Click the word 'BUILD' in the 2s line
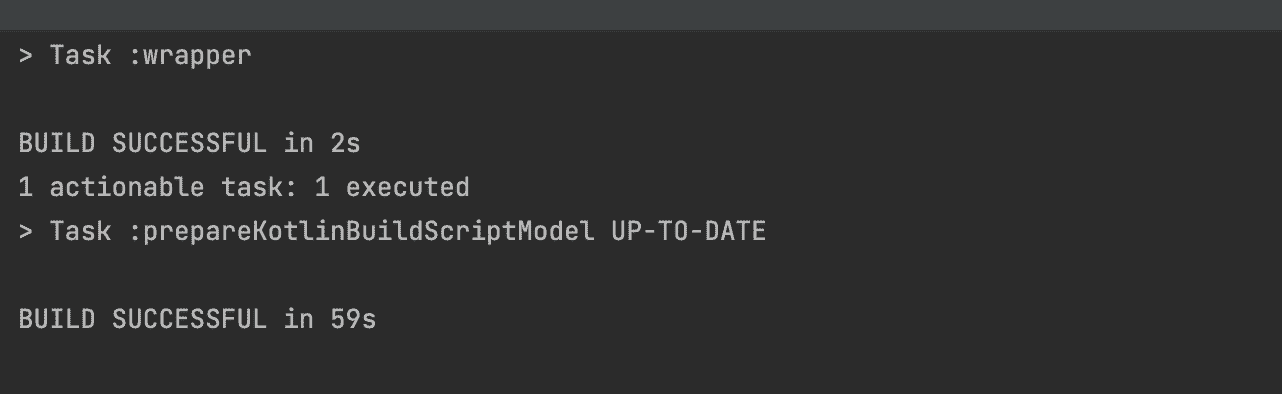 tap(57, 144)
